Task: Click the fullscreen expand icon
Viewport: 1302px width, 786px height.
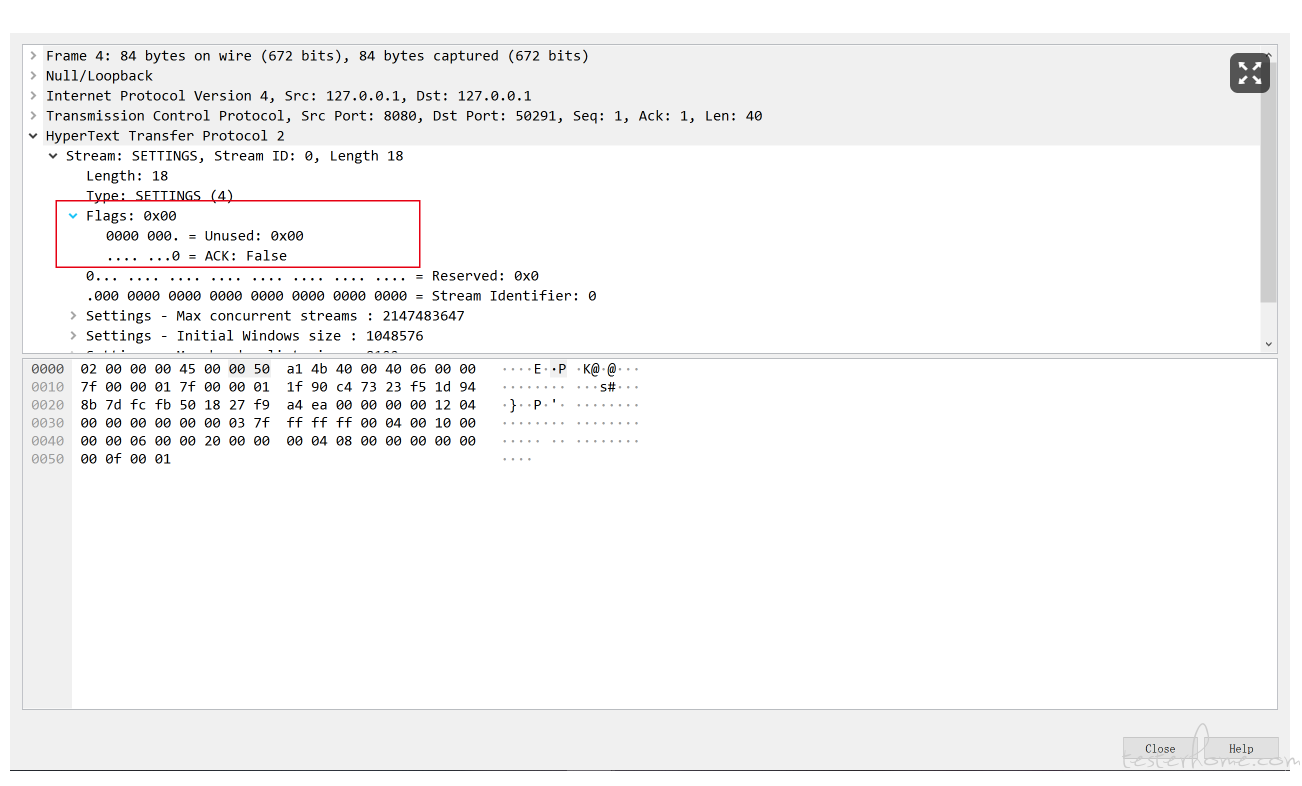Action: pyautogui.click(x=1249, y=73)
